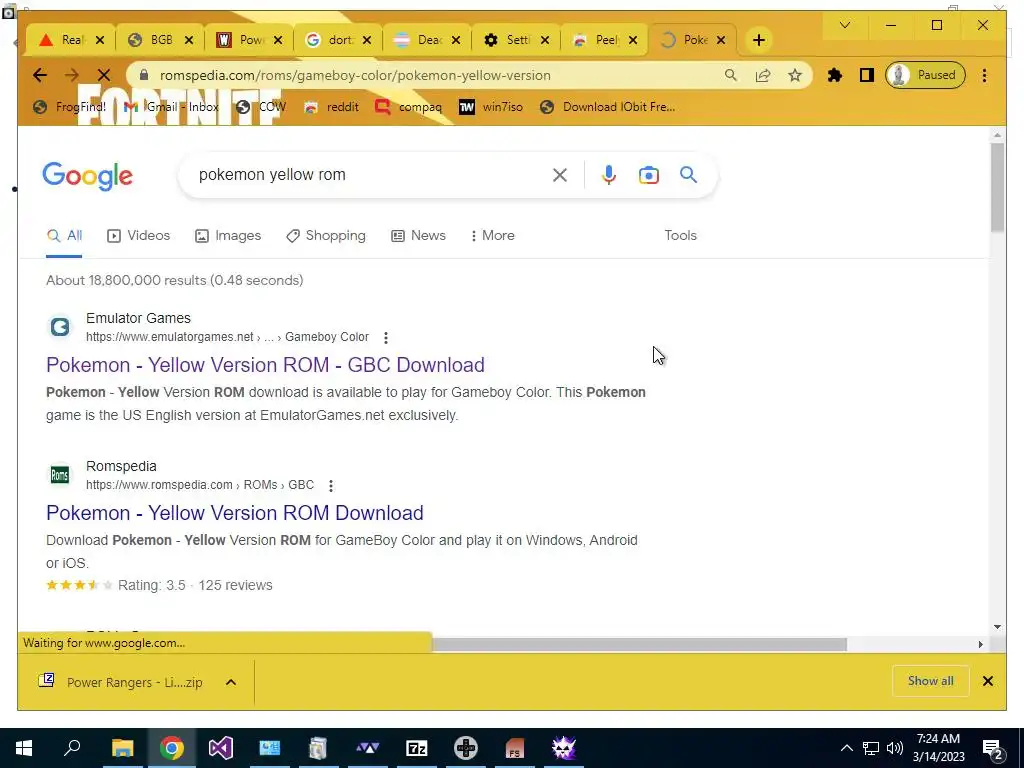Stop loading the page
Screen dimensions: 1024x768
click(x=104, y=75)
